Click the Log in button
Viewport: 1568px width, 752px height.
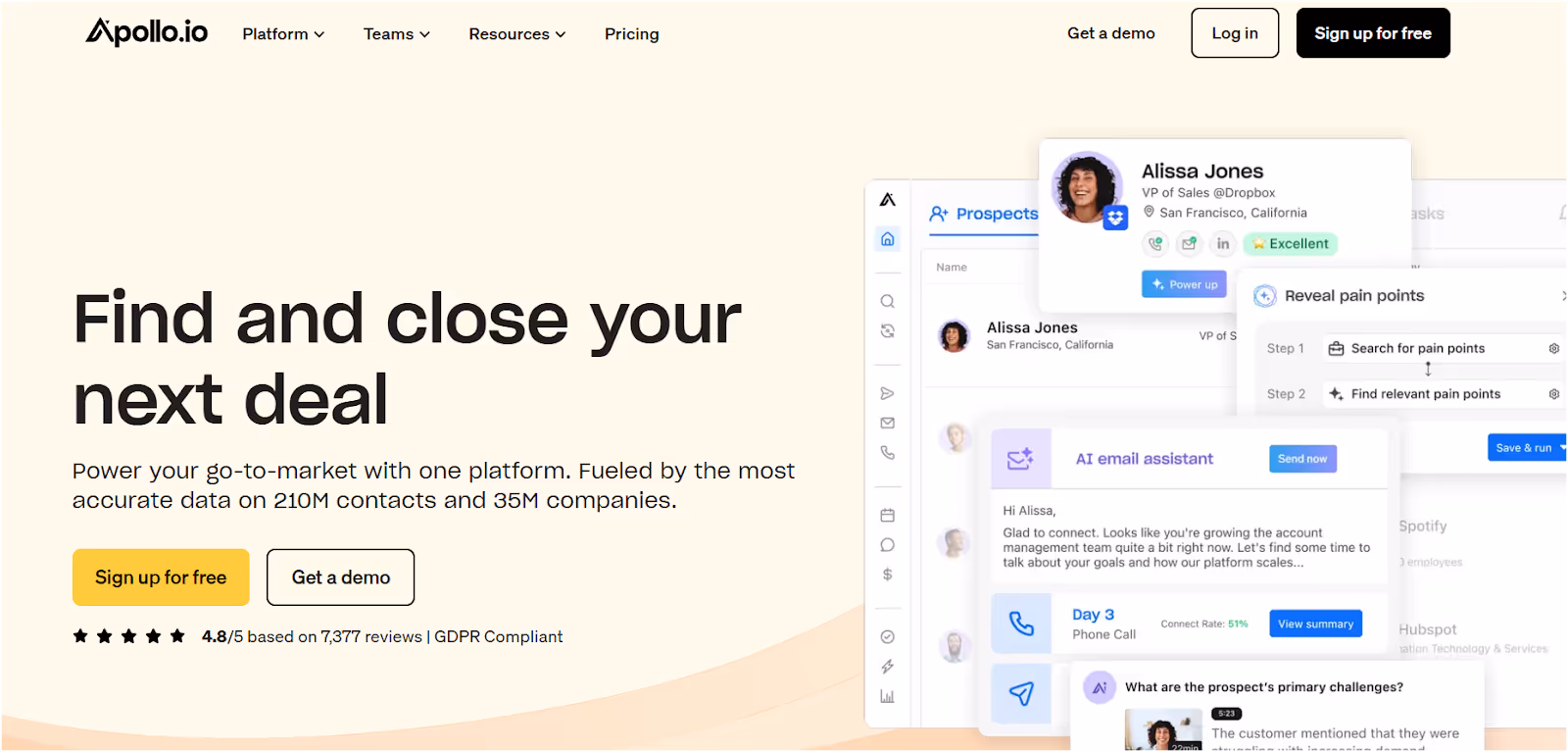click(1235, 33)
